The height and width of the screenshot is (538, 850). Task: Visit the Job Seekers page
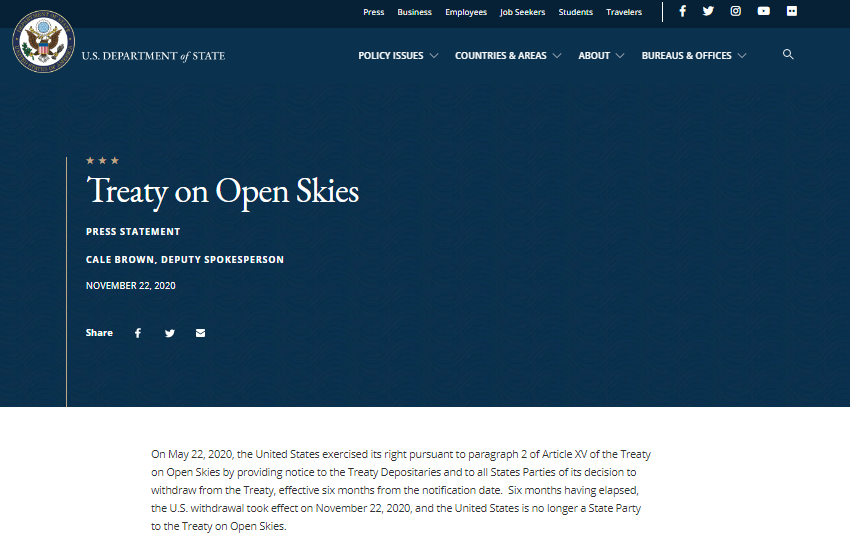coord(522,12)
